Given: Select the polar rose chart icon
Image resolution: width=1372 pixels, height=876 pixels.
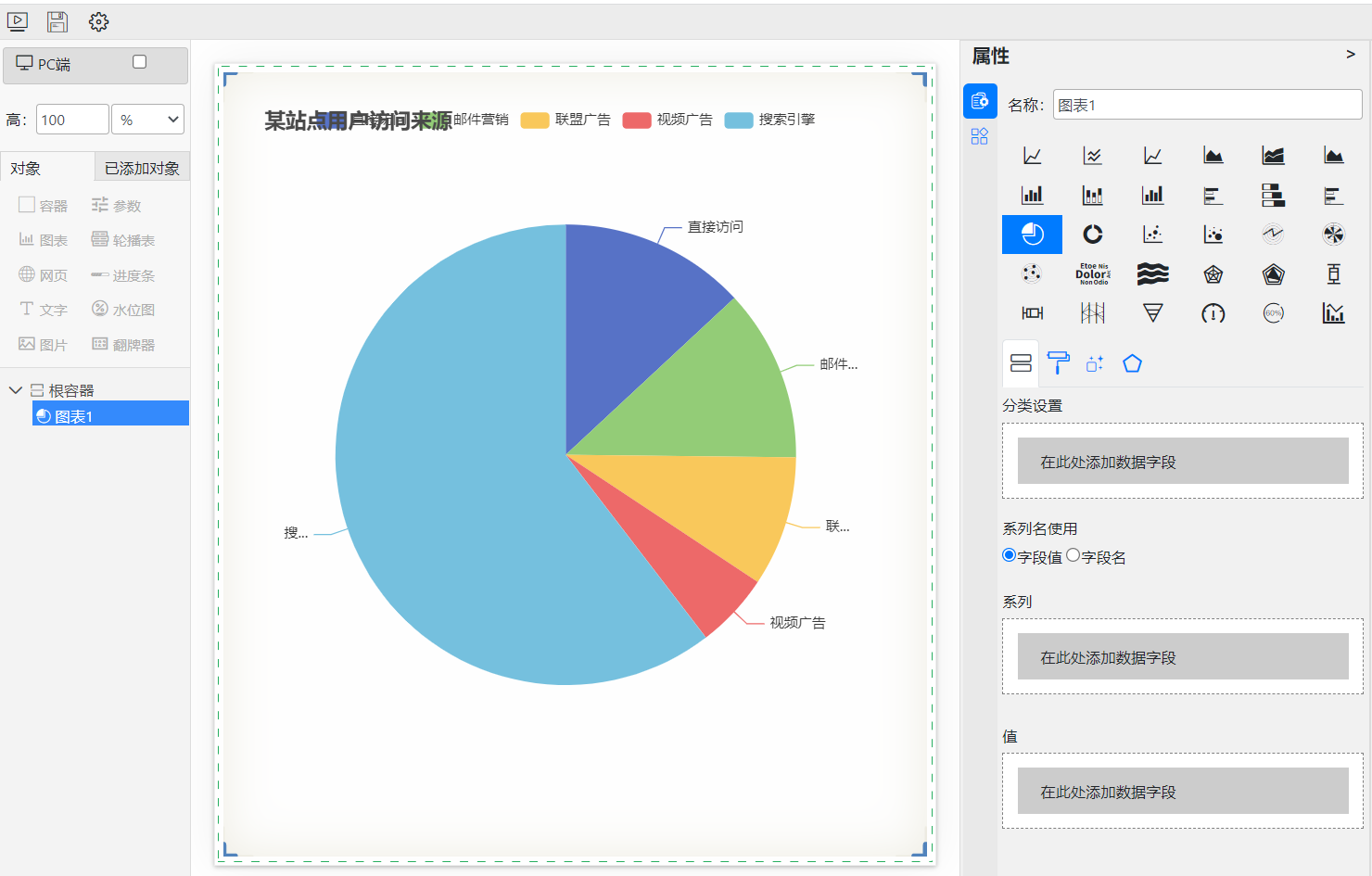Looking at the screenshot, I should (x=1334, y=235).
